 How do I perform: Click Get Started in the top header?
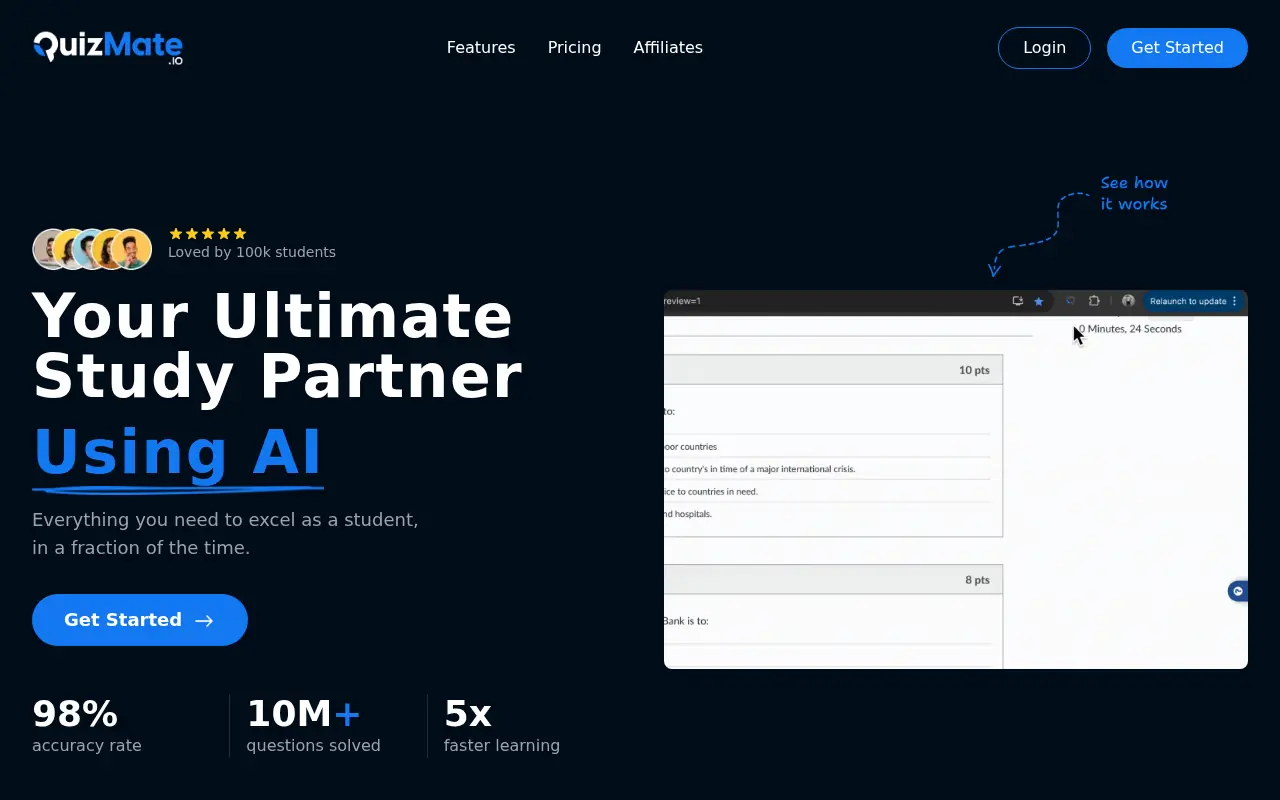tap(1176, 47)
